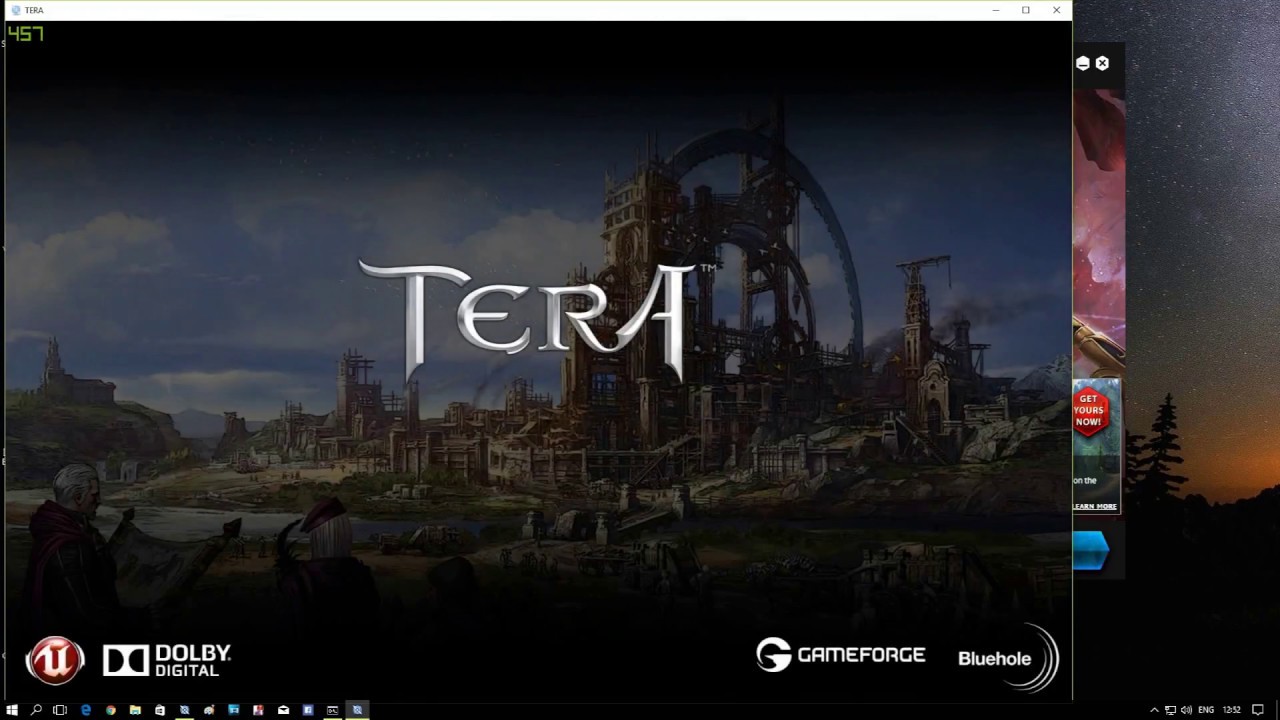This screenshot has width=1280, height=720.
Task: Open File Explorer from the taskbar
Action: pos(135,710)
